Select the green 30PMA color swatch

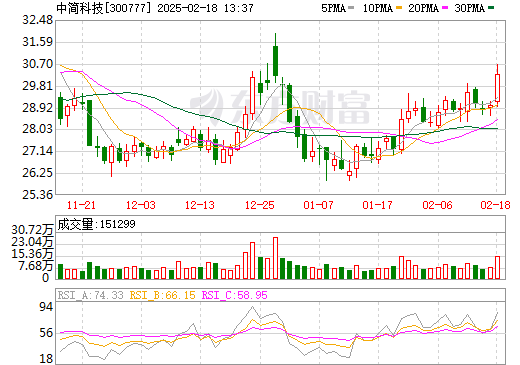(491, 8)
